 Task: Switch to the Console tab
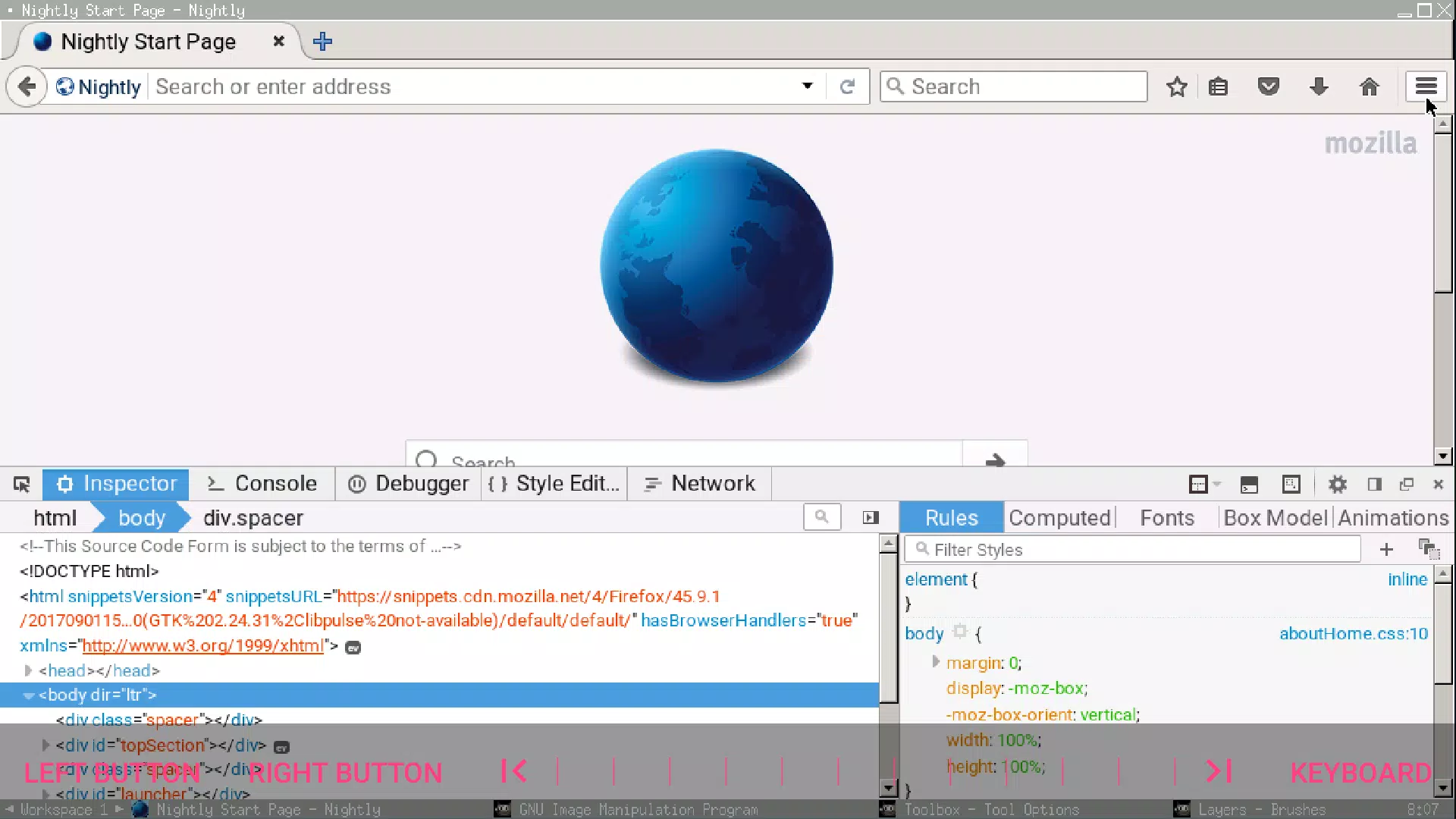click(262, 484)
